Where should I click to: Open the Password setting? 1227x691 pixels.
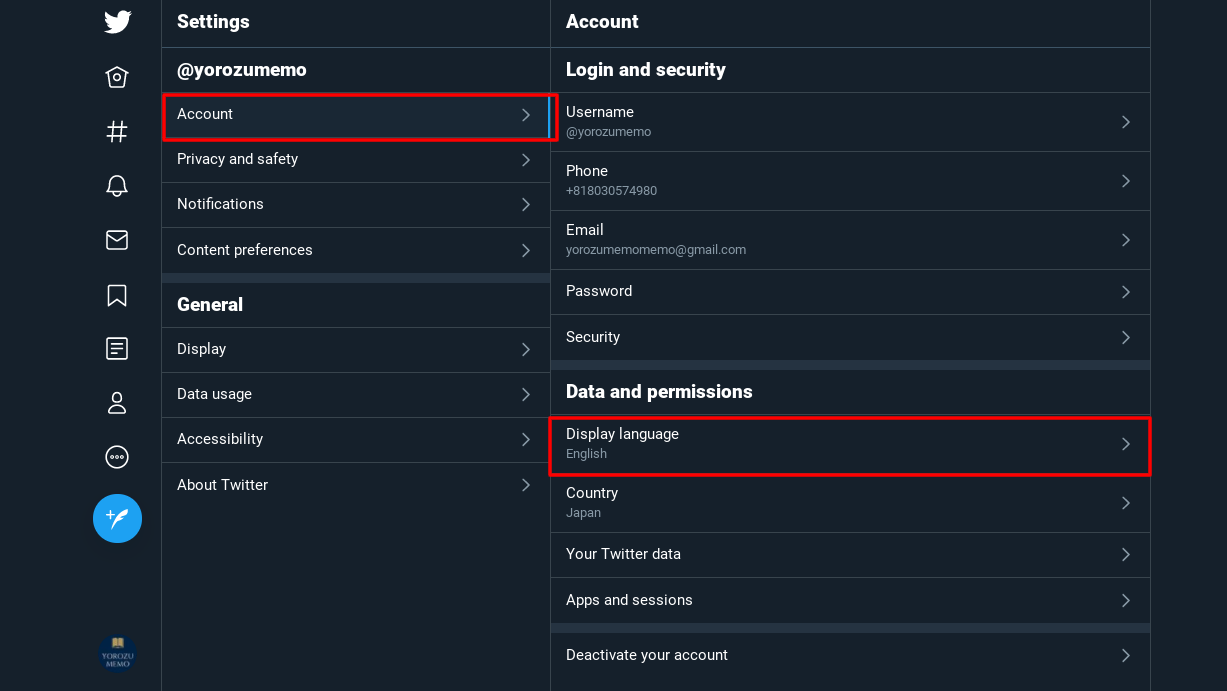[850, 292]
